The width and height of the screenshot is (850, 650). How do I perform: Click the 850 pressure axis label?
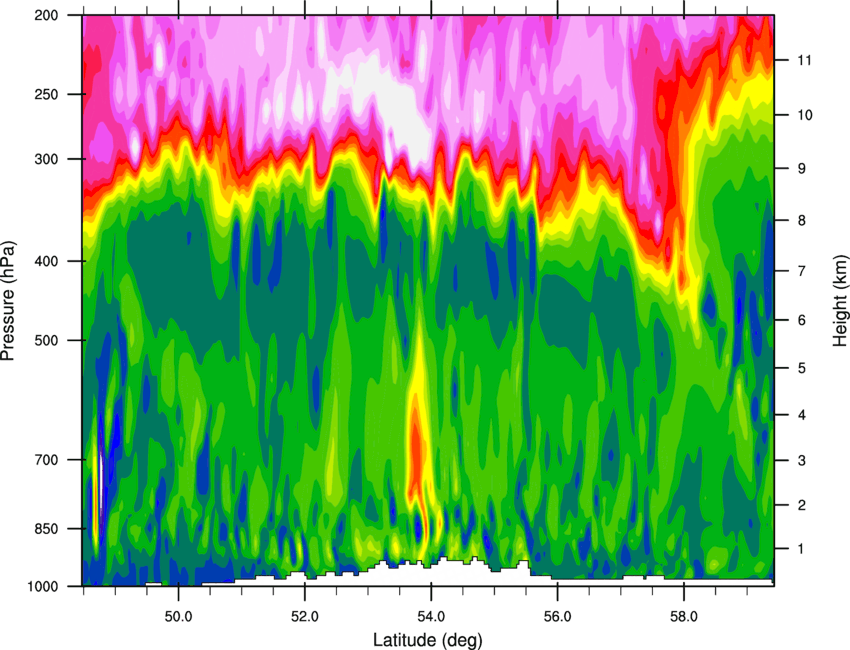pyautogui.click(x=46, y=529)
